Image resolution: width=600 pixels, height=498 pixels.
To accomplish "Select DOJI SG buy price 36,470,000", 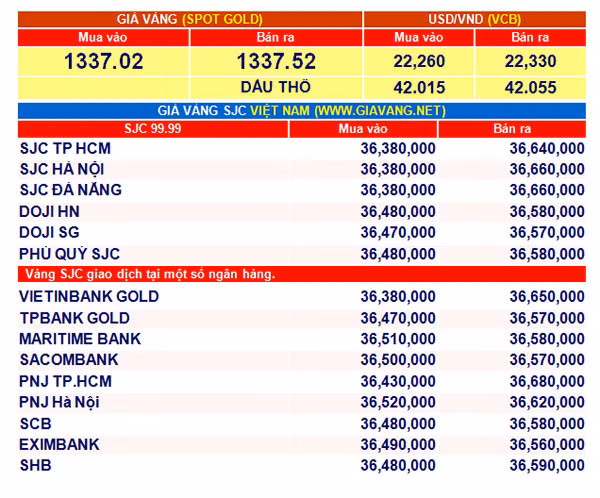I will [398, 232].
